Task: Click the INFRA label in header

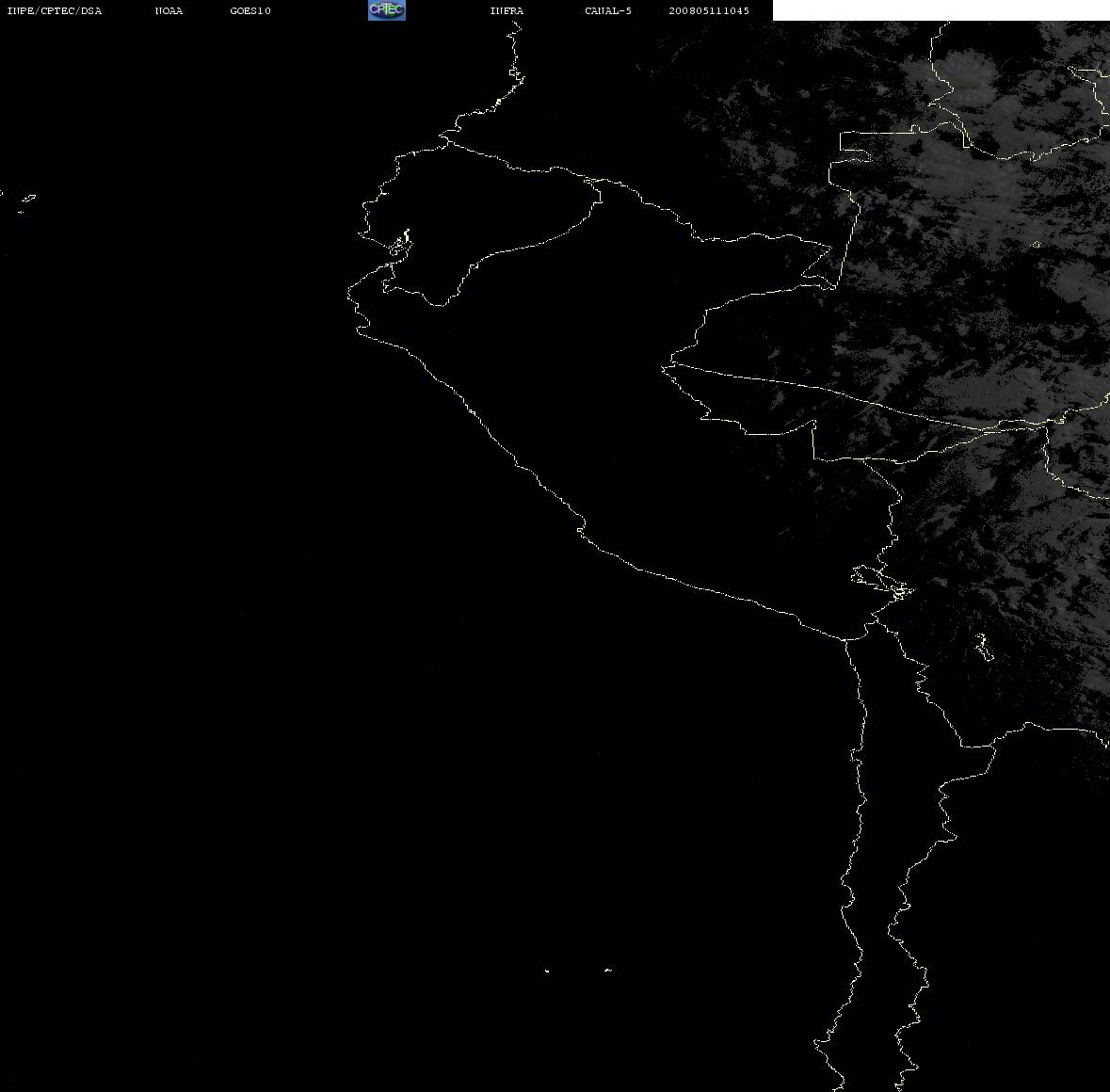Action: (x=507, y=10)
